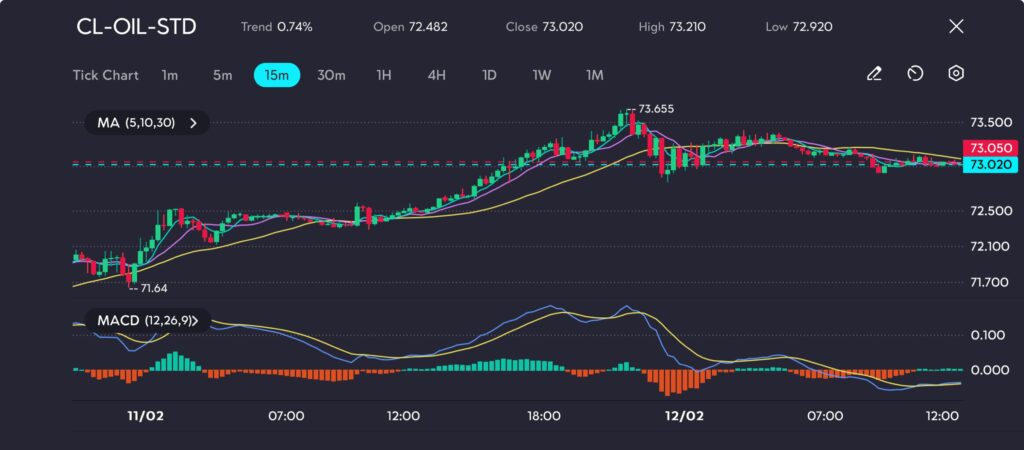Expand the MA (5,10,30) indicator selector
Screen dimensions: 1024x450
click(x=147, y=122)
